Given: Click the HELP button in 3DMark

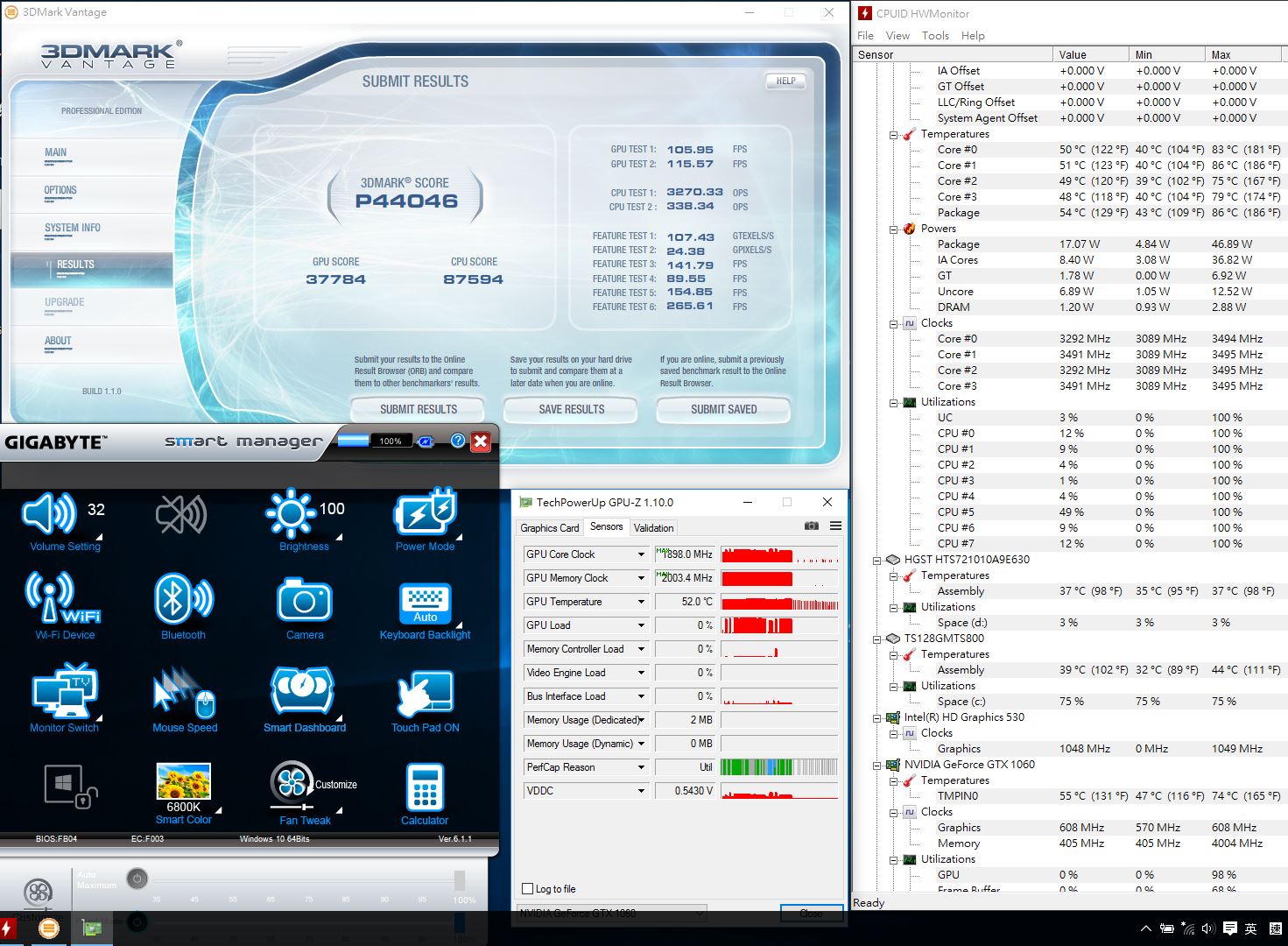Looking at the screenshot, I should (x=786, y=81).
